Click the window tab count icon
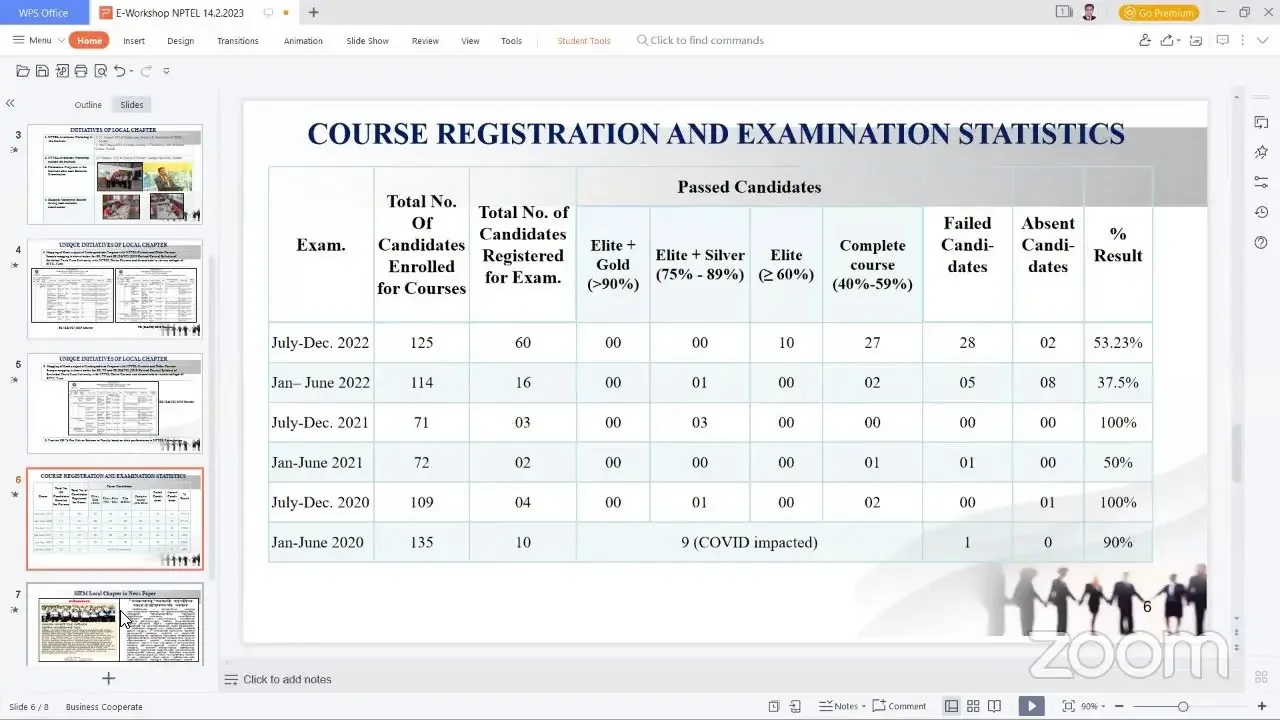 tap(1063, 12)
